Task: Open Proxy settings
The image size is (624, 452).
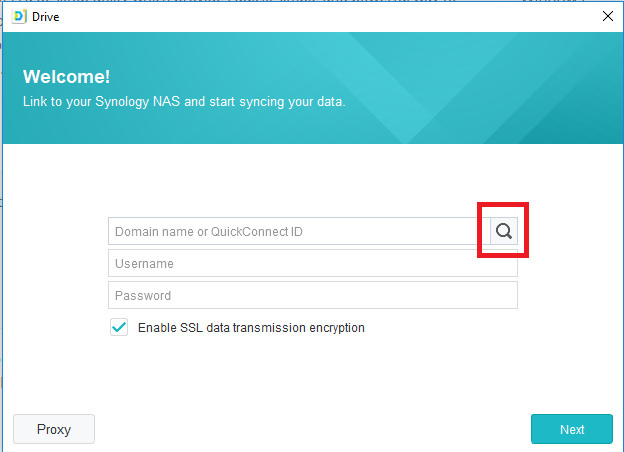Action: pyautogui.click(x=54, y=429)
